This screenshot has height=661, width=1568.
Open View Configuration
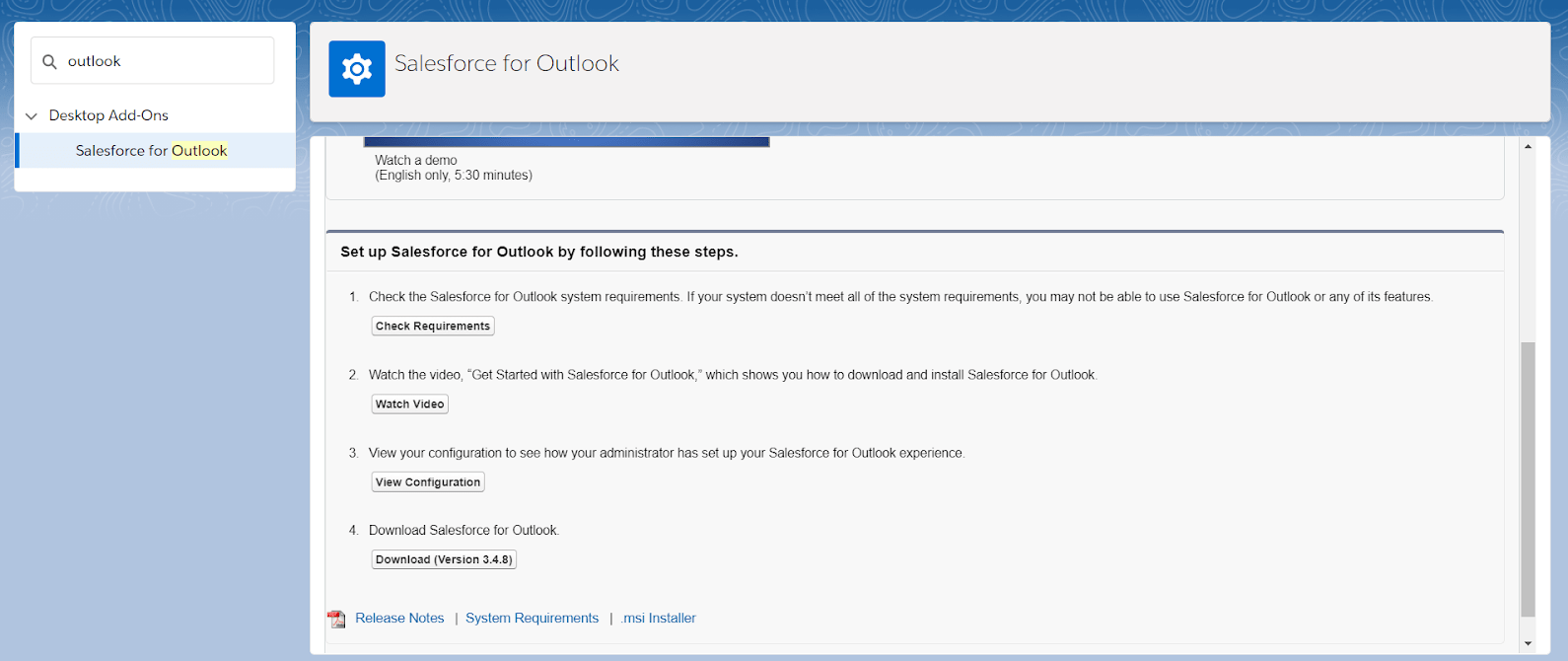428,482
